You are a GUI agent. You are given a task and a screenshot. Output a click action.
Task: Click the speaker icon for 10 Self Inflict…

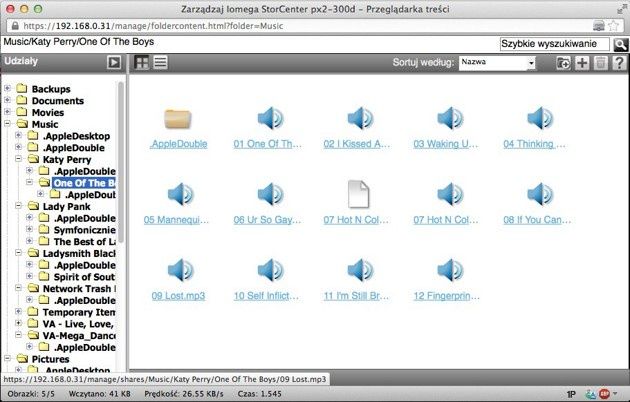click(270, 270)
